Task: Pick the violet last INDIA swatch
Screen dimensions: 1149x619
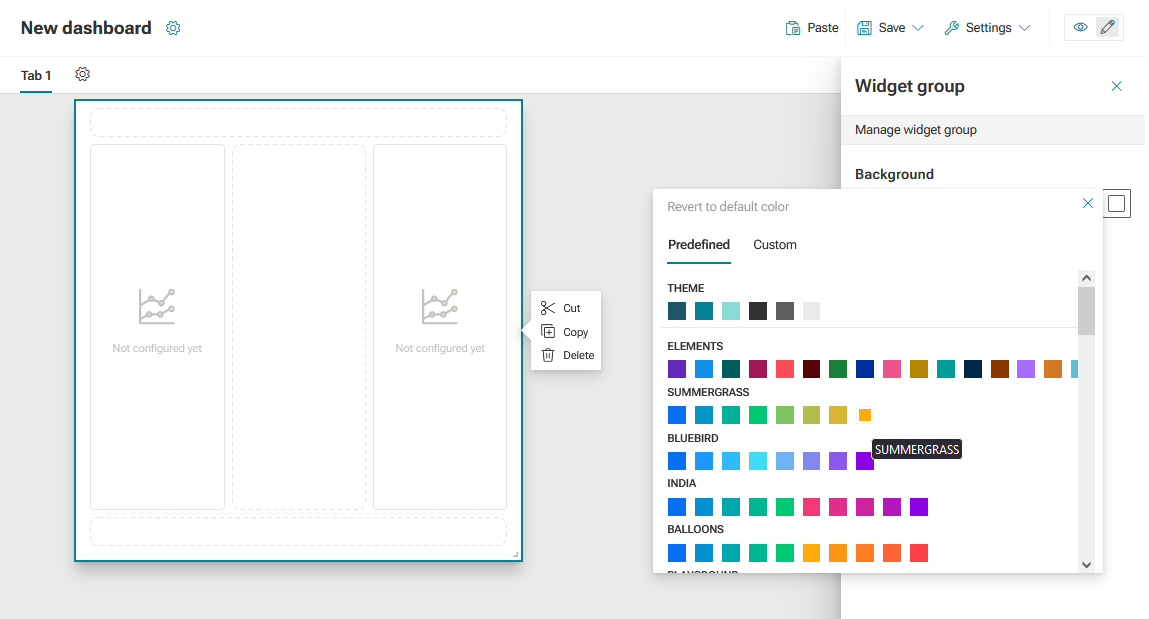Action: click(919, 507)
